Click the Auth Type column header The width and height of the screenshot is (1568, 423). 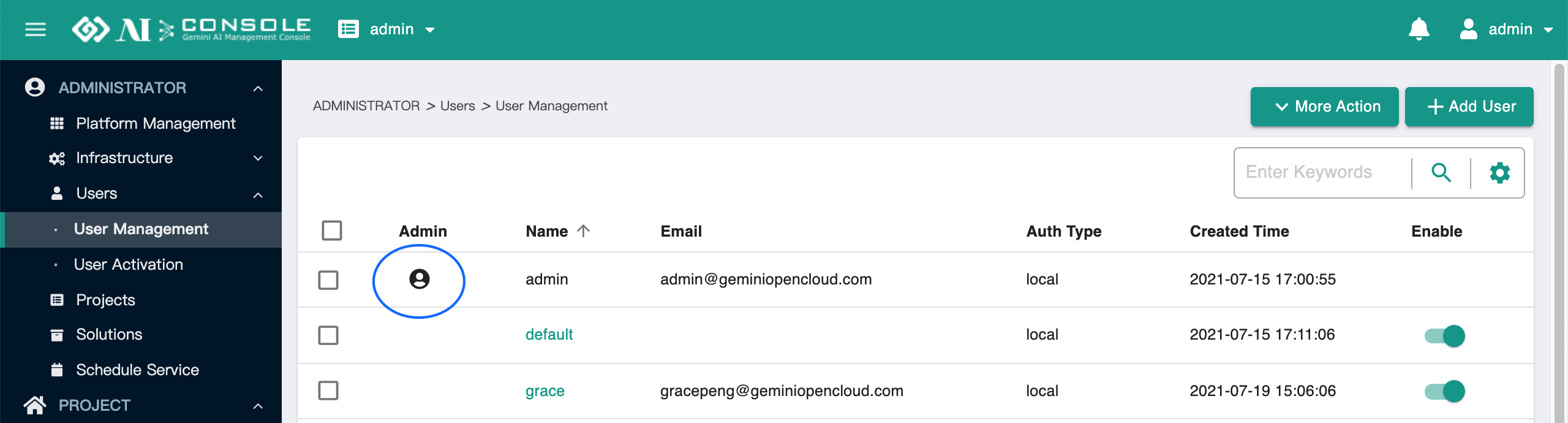(1064, 231)
